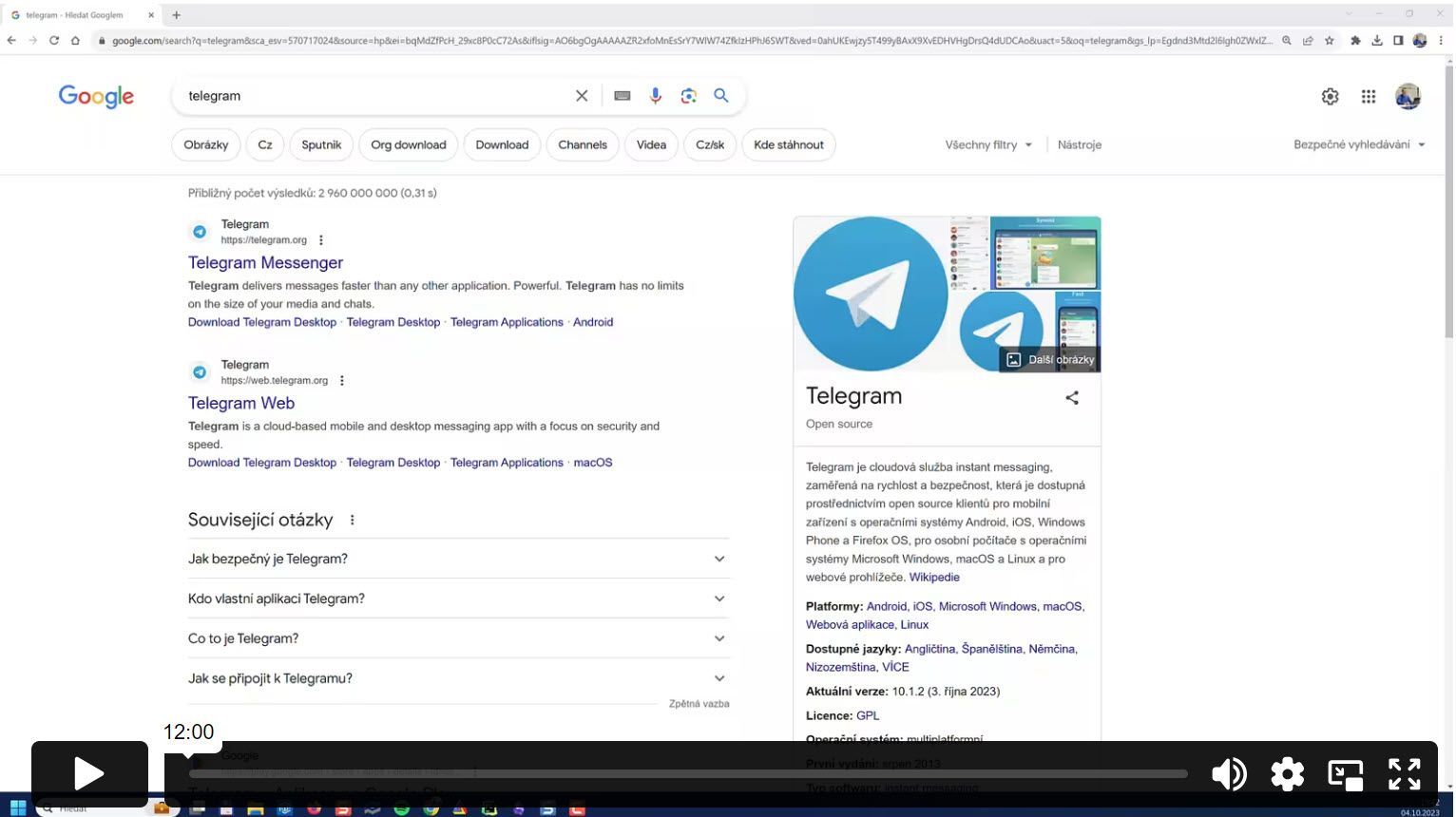
Task: Open the Wikipedie source link
Action: point(934,578)
